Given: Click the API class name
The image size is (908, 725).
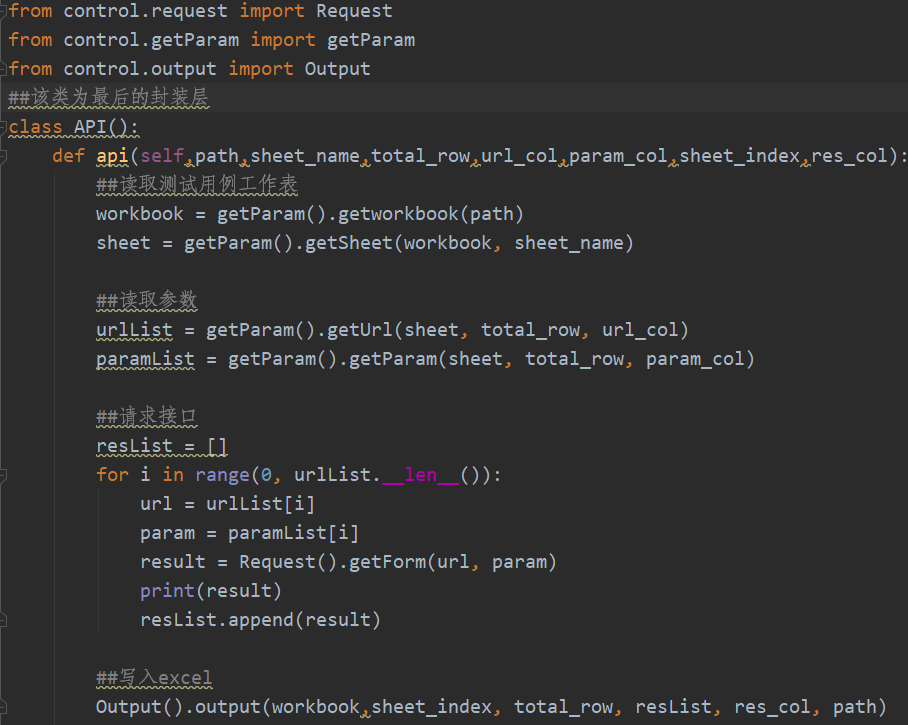Looking at the screenshot, I should [90, 127].
